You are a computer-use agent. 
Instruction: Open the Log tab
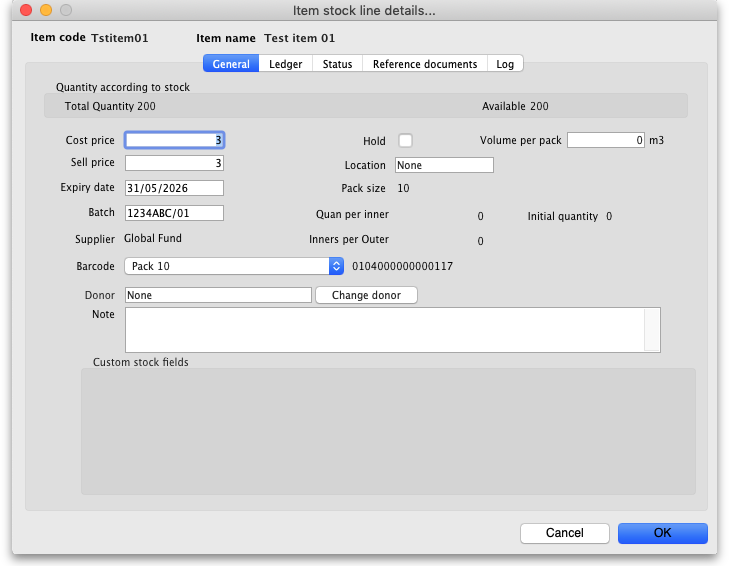[505, 64]
